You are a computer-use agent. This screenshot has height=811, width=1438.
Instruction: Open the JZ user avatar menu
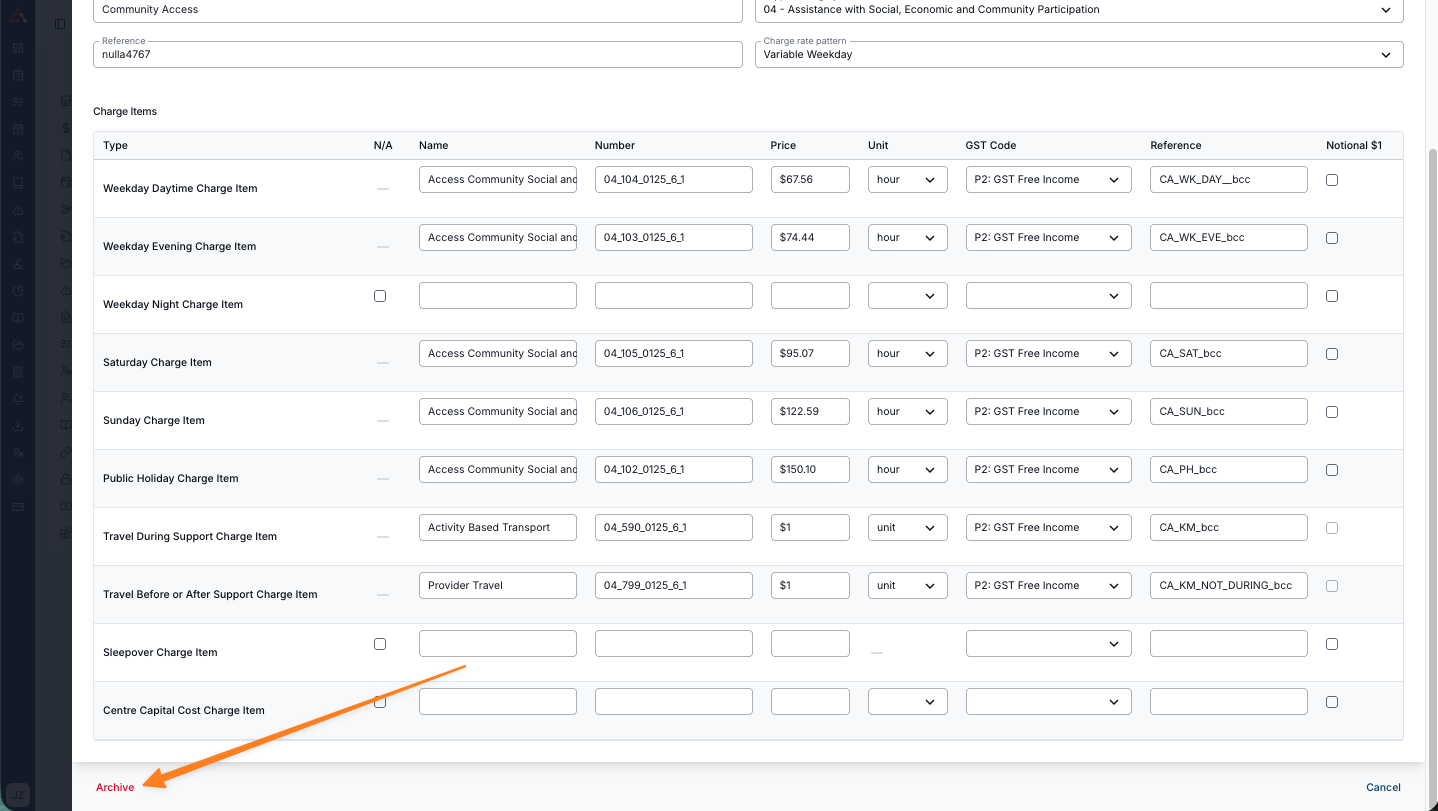(18, 793)
